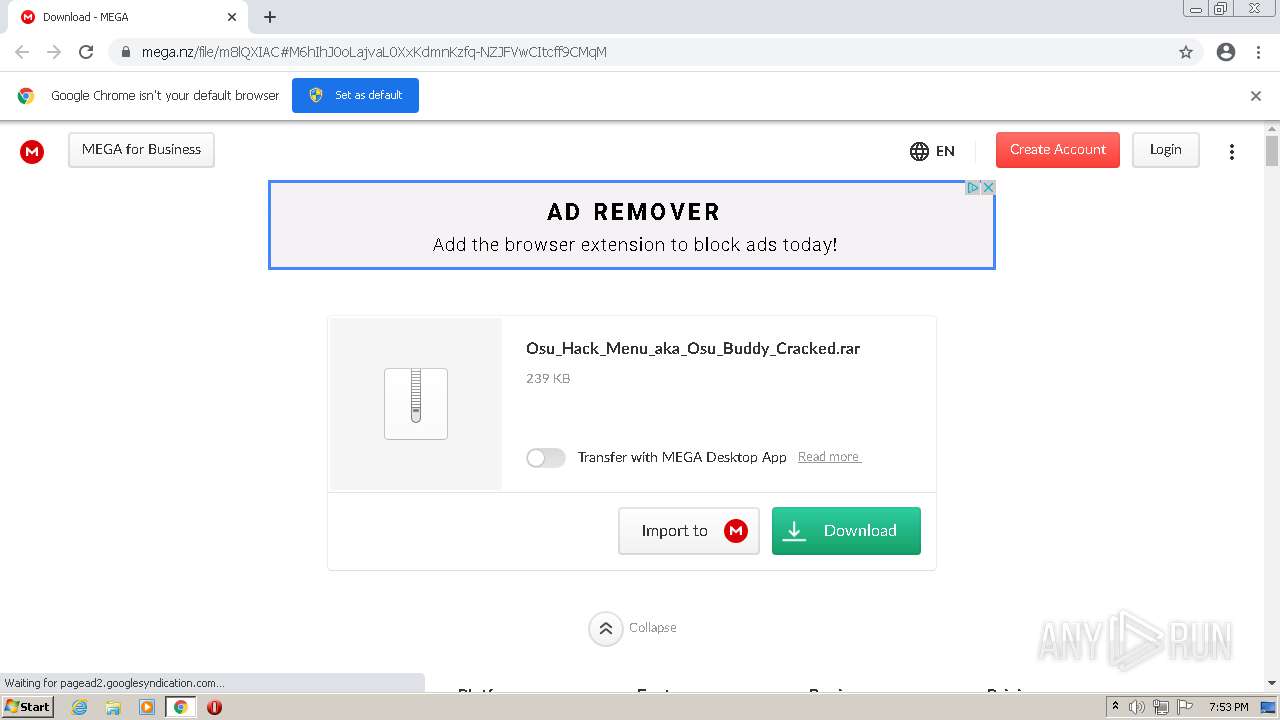Open Chrome customize menu
This screenshot has width=1280, height=720.
point(1259,52)
